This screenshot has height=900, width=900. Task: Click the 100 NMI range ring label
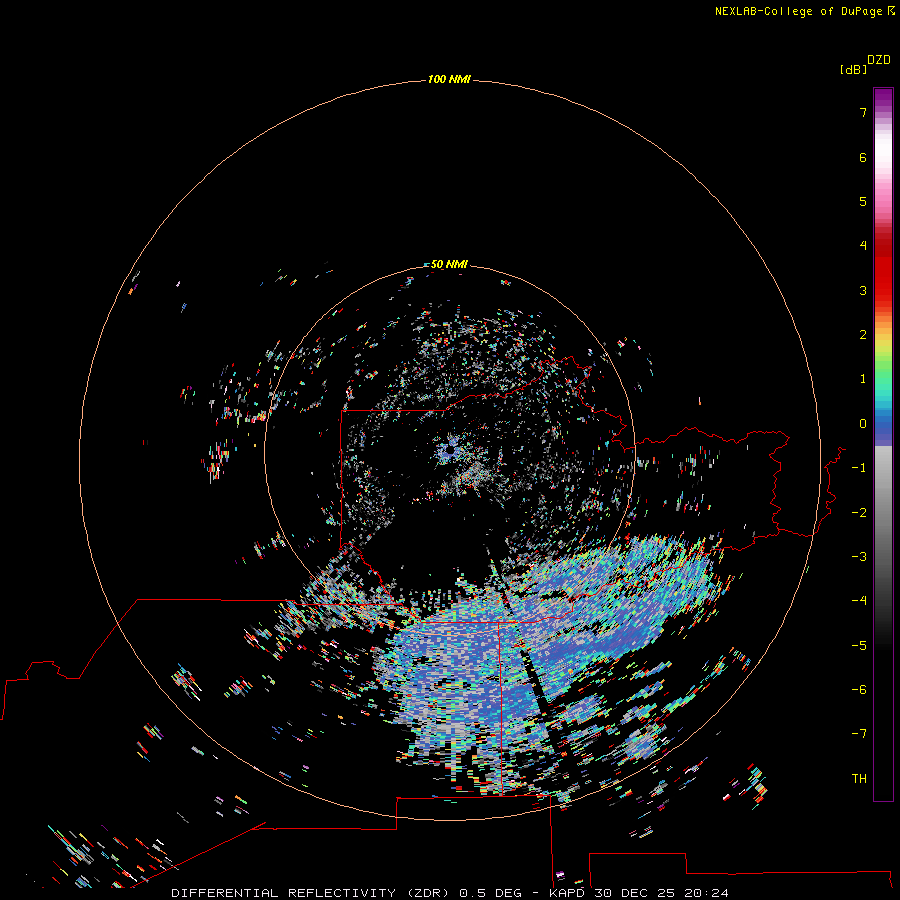point(449,79)
